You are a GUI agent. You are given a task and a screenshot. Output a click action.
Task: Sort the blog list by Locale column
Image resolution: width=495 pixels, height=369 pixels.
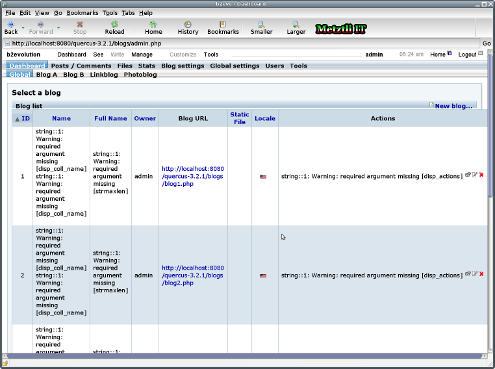[x=265, y=118]
